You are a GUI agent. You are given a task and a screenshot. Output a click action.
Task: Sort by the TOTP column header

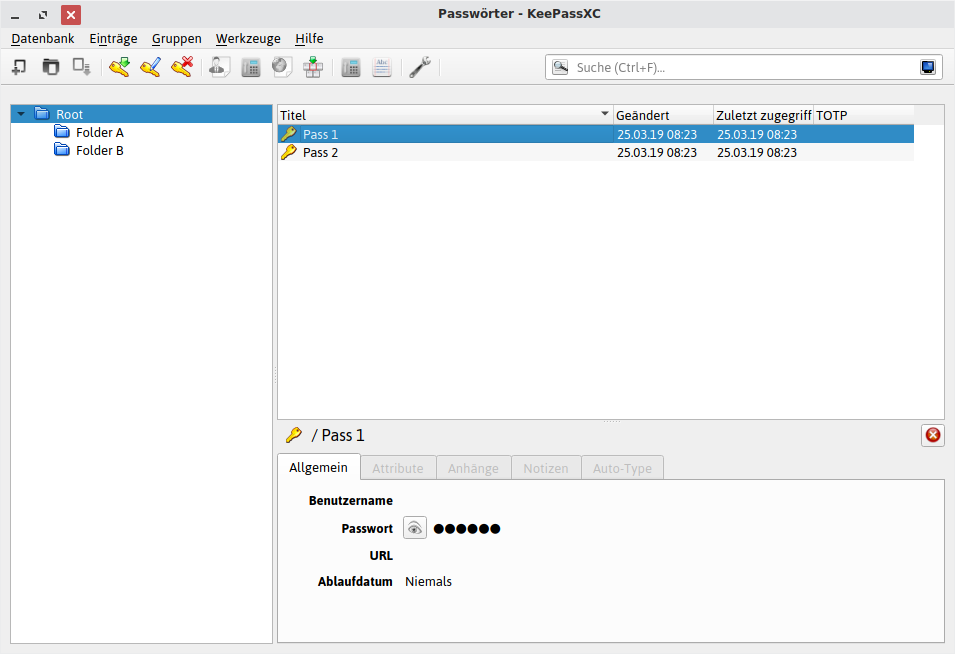864,115
